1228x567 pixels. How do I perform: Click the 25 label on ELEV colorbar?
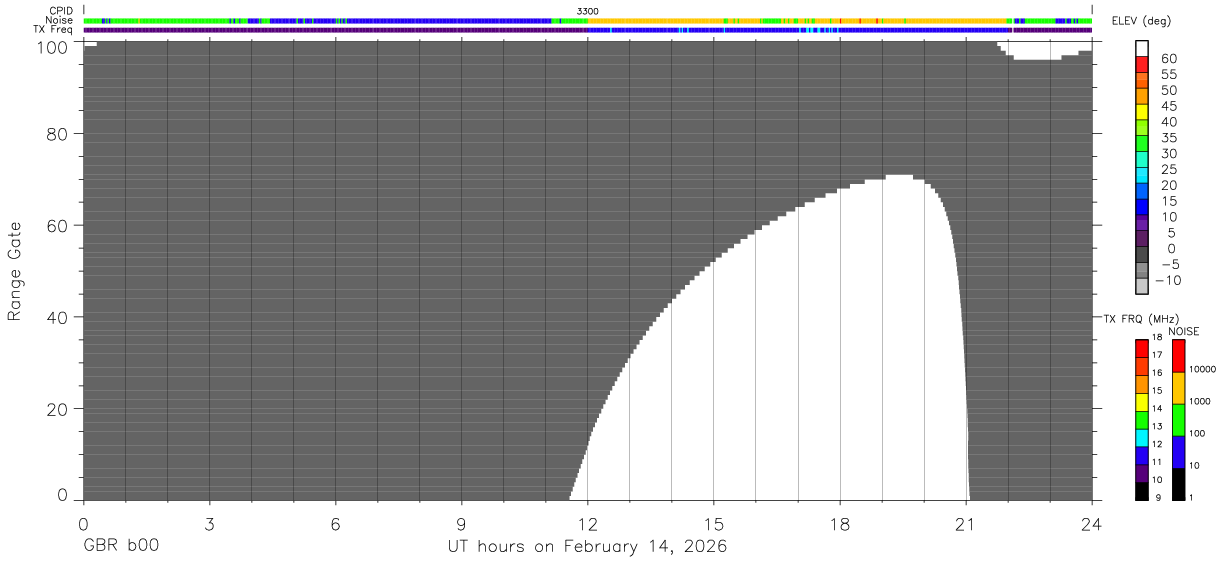1168,170
